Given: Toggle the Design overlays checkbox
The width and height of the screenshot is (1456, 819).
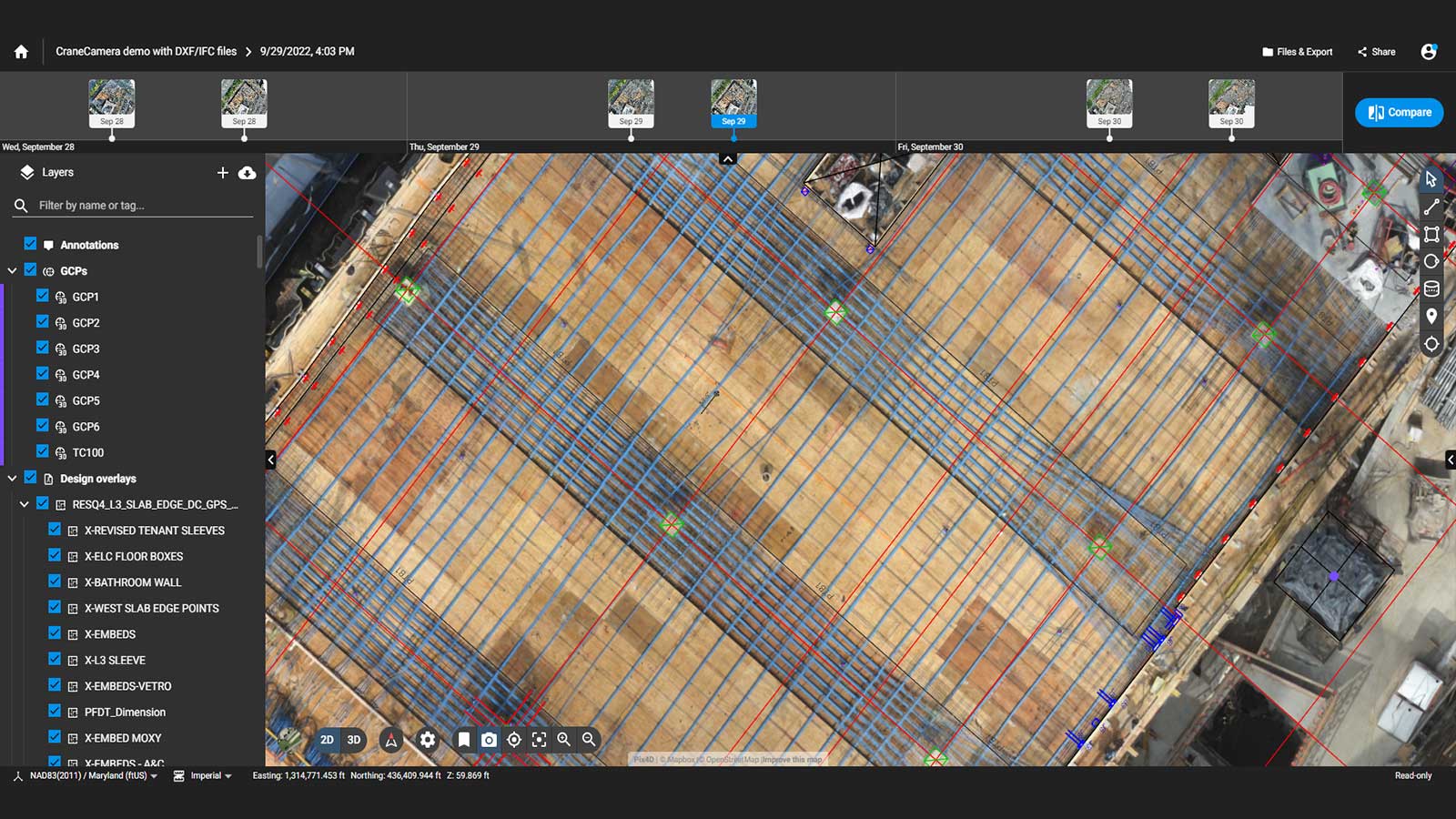Looking at the screenshot, I should [30, 477].
